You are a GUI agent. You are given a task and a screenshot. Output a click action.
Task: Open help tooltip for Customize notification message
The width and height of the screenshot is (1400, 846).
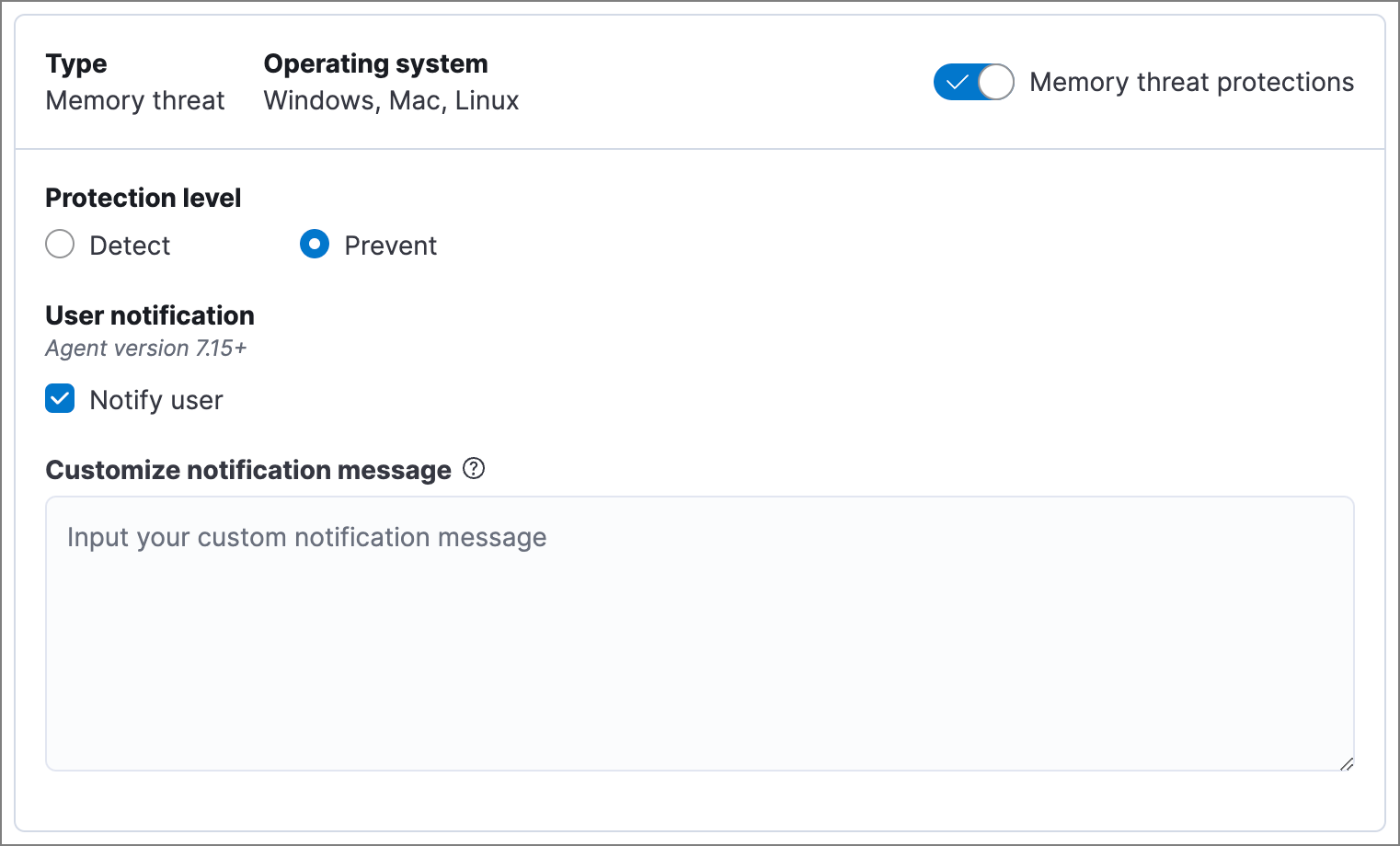474,469
